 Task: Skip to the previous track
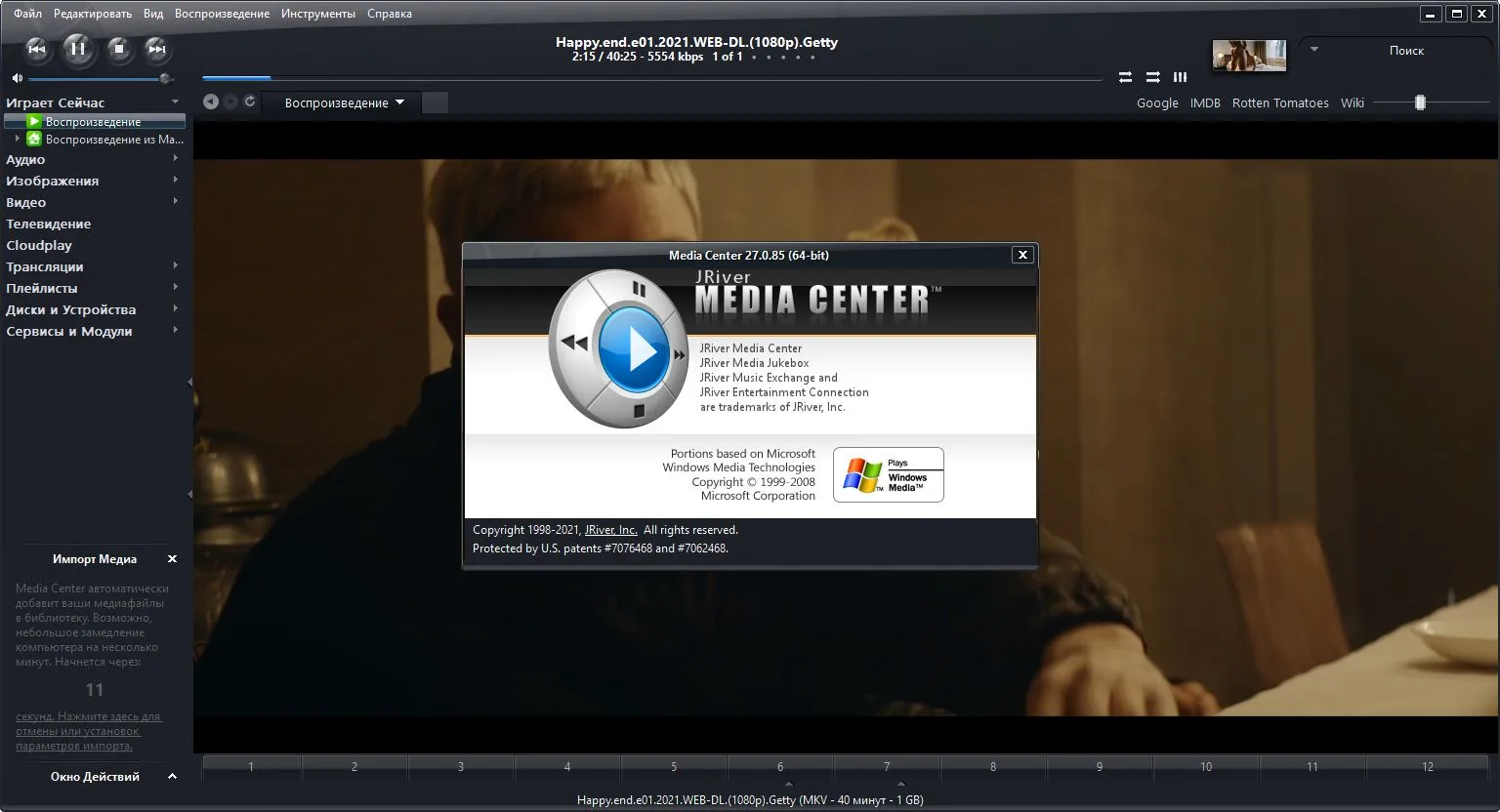pos(37,49)
